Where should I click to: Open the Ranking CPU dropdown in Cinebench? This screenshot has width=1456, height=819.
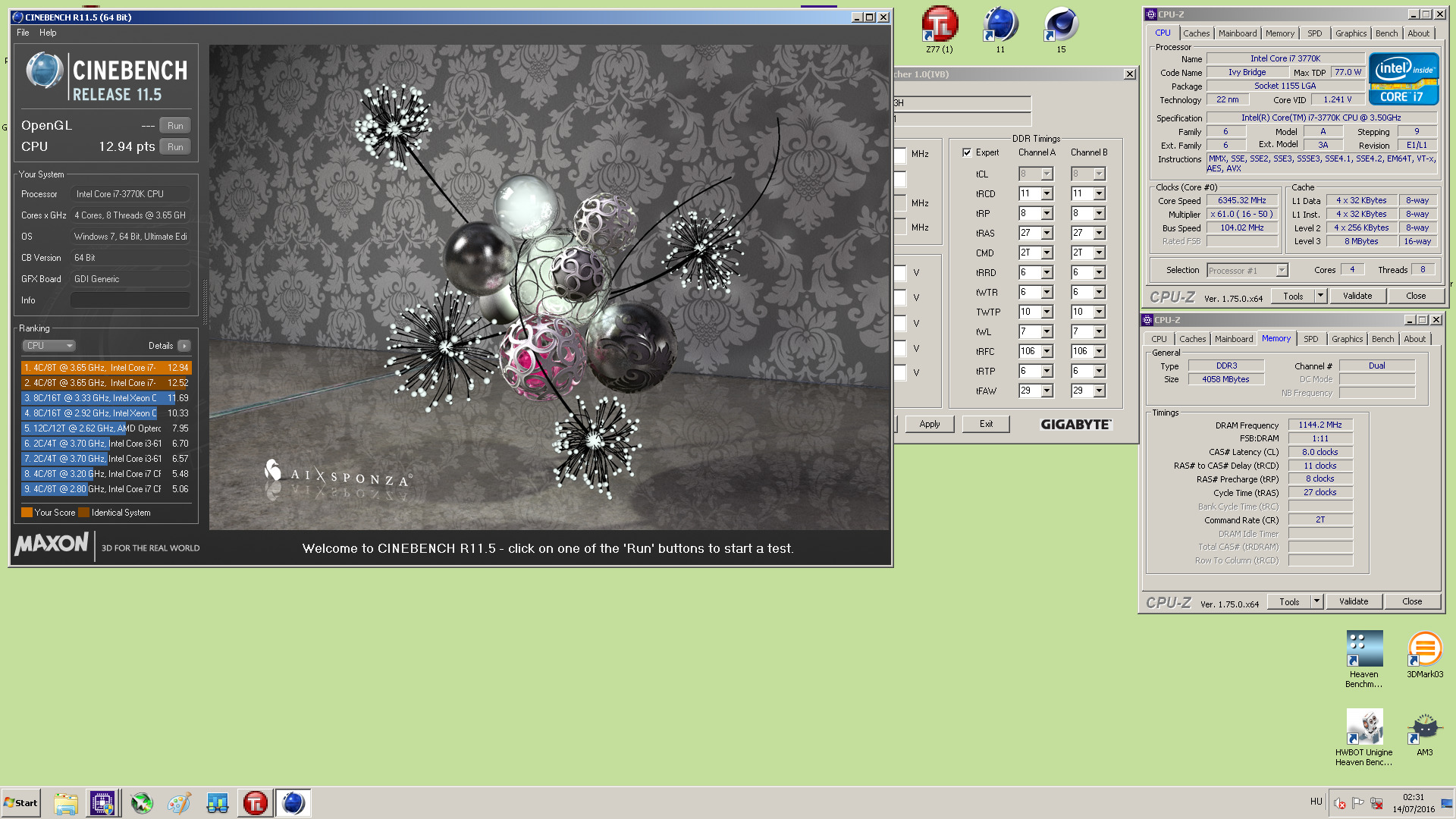pyautogui.click(x=49, y=346)
